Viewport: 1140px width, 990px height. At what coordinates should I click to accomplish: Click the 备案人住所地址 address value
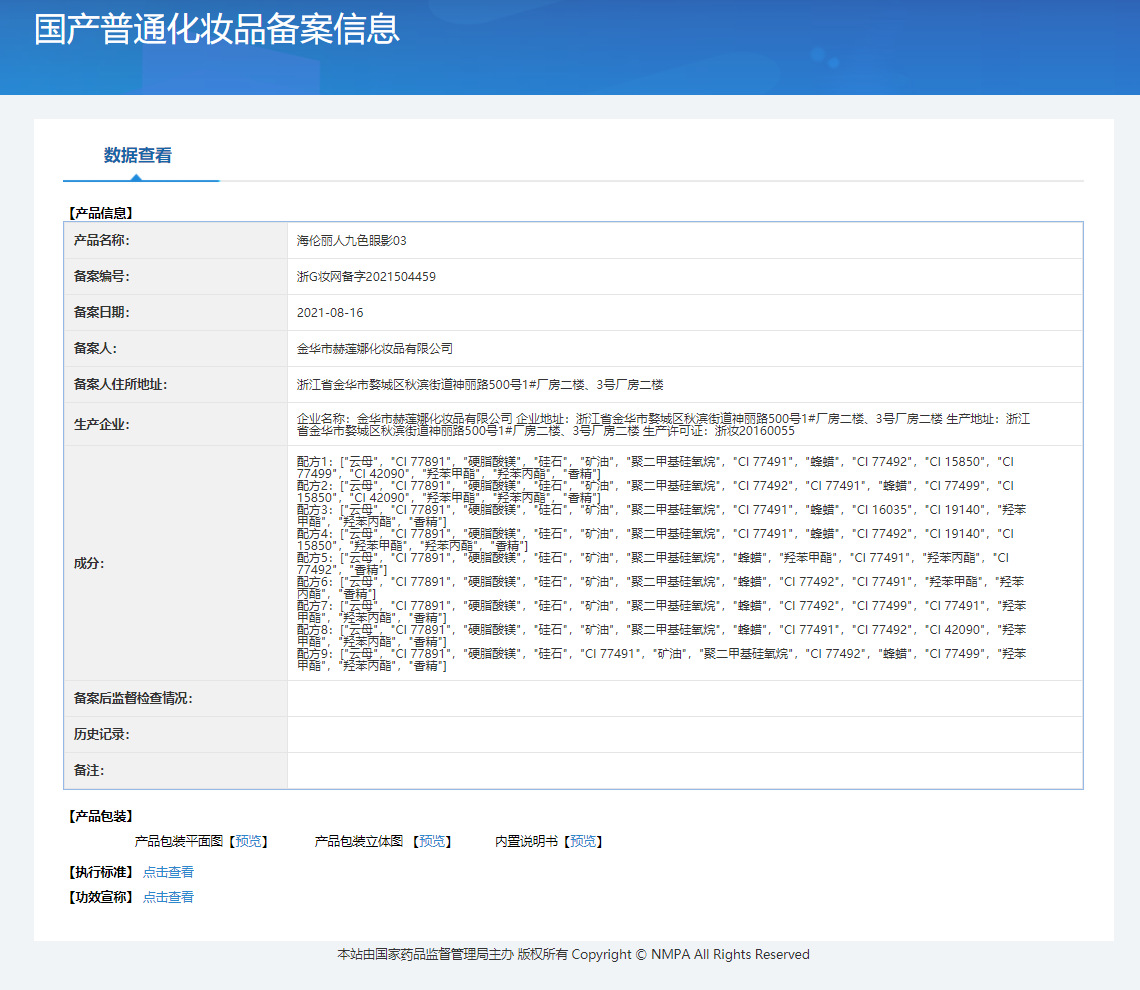pos(480,385)
